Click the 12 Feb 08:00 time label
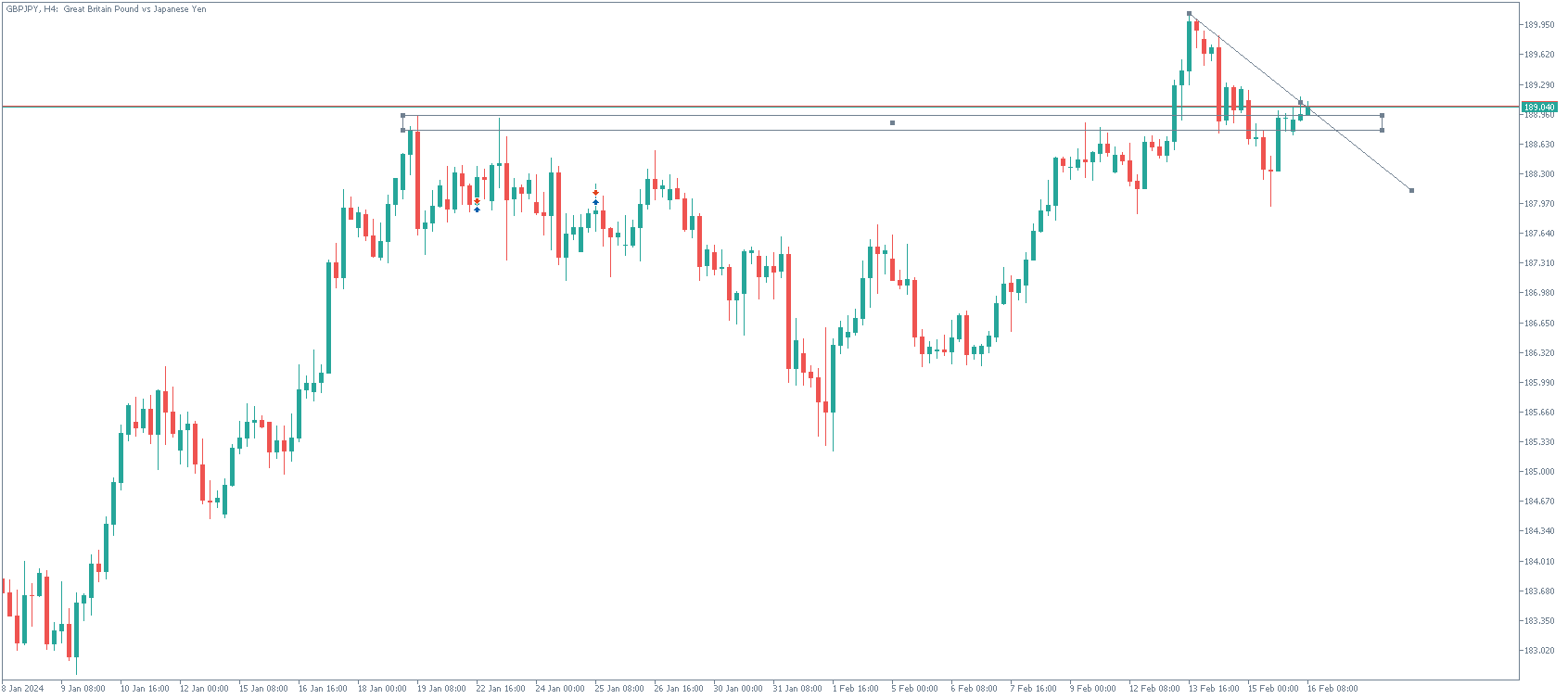 click(x=1154, y=689)
